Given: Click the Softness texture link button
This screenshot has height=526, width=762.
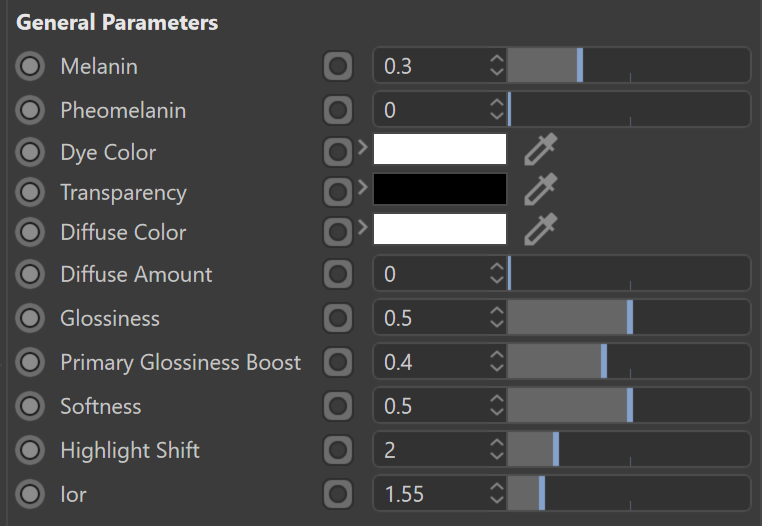Looking at the screenshot, I should pos(338,406).
